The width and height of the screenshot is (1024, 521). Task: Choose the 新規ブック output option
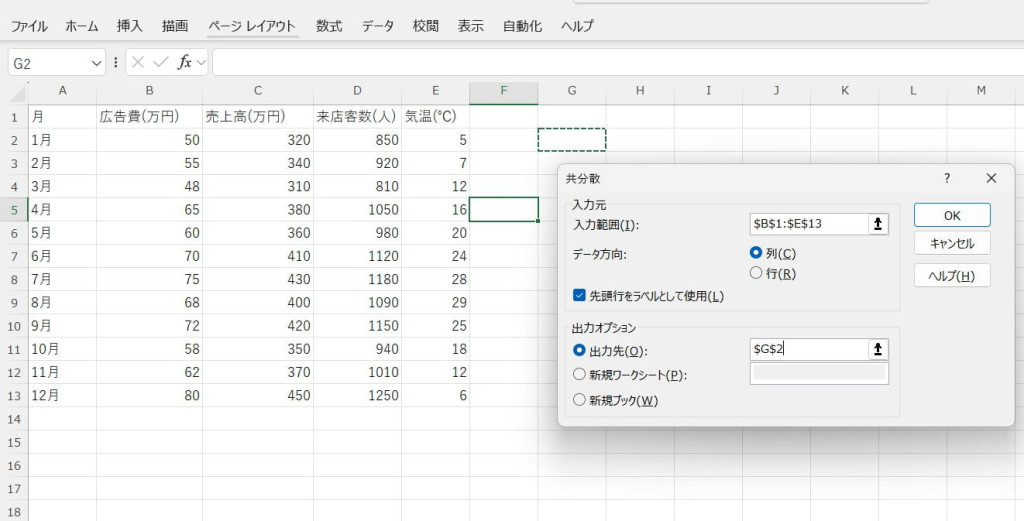click(579, 400)
